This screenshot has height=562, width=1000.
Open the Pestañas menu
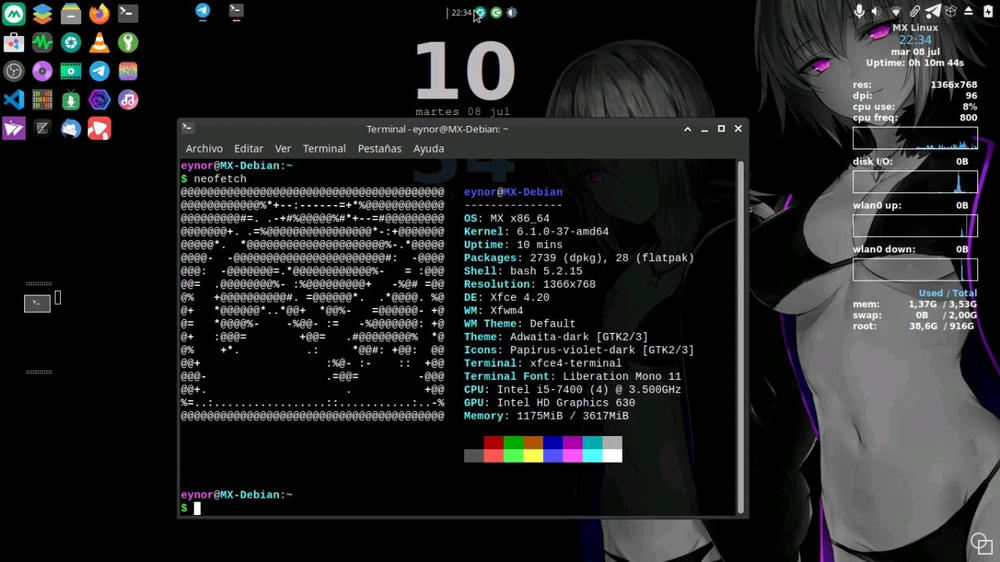(x=379, y=149)
